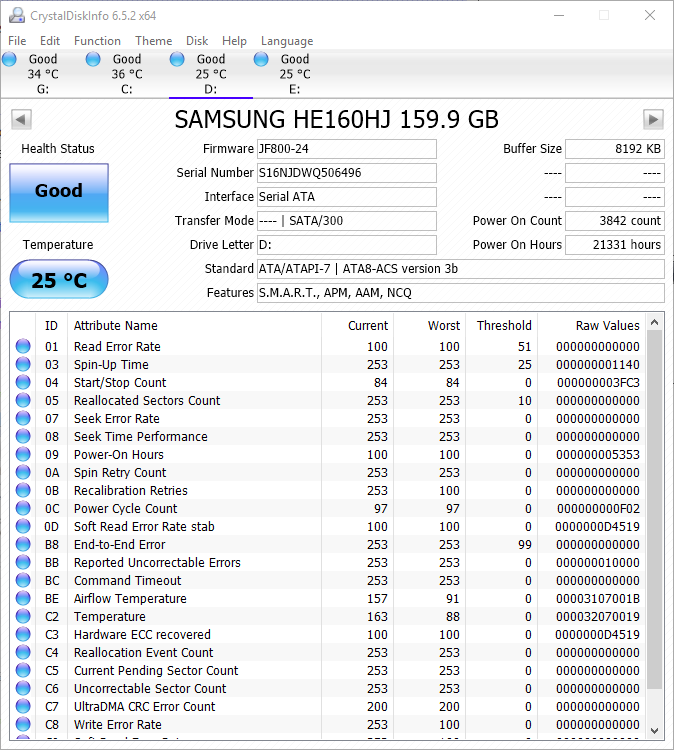Click the scrollbar down arrow in attribute list
This screenshot has height=750, width=674.
point(654,730)
